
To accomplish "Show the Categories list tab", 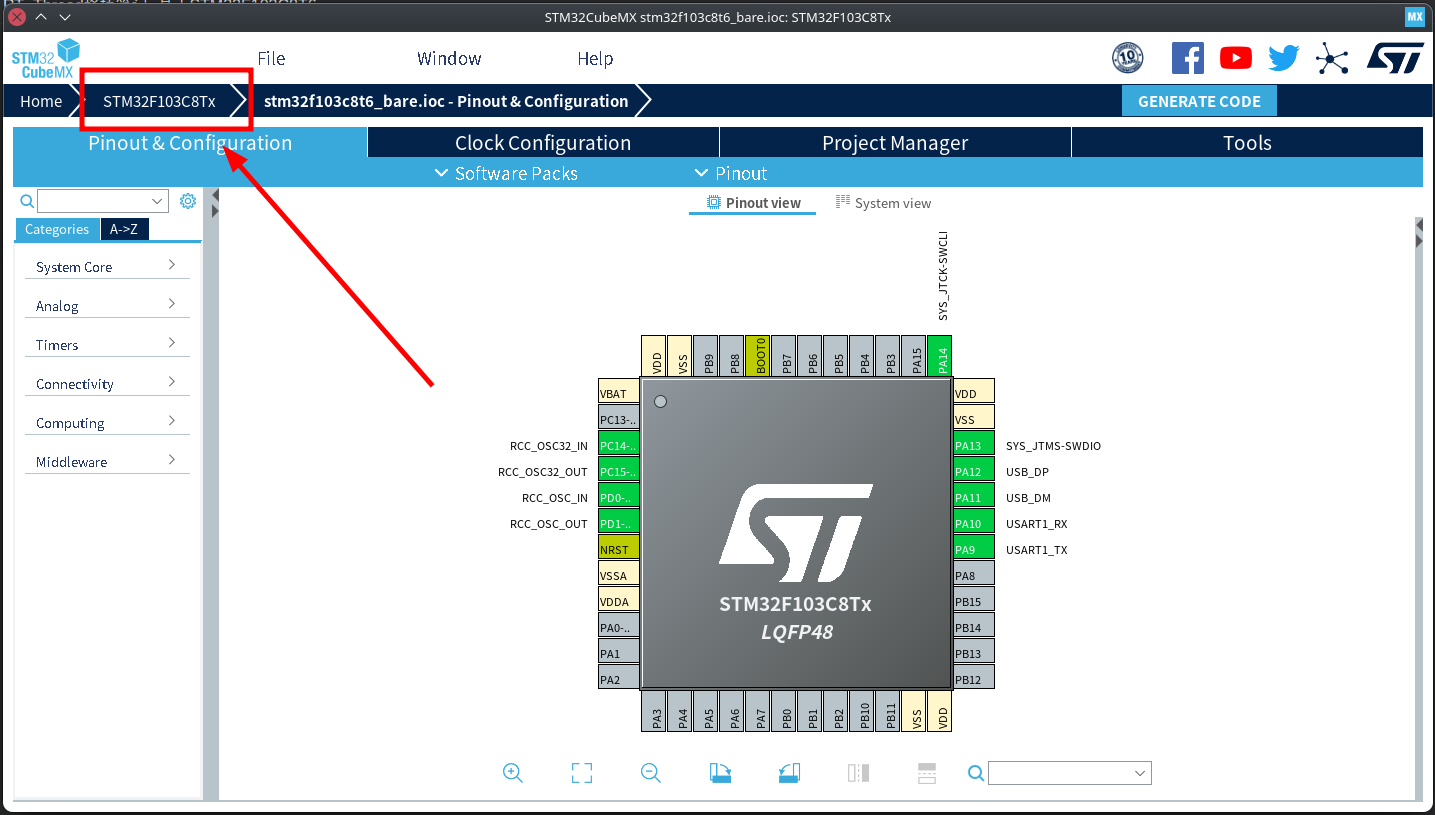I will pos(57,229).
